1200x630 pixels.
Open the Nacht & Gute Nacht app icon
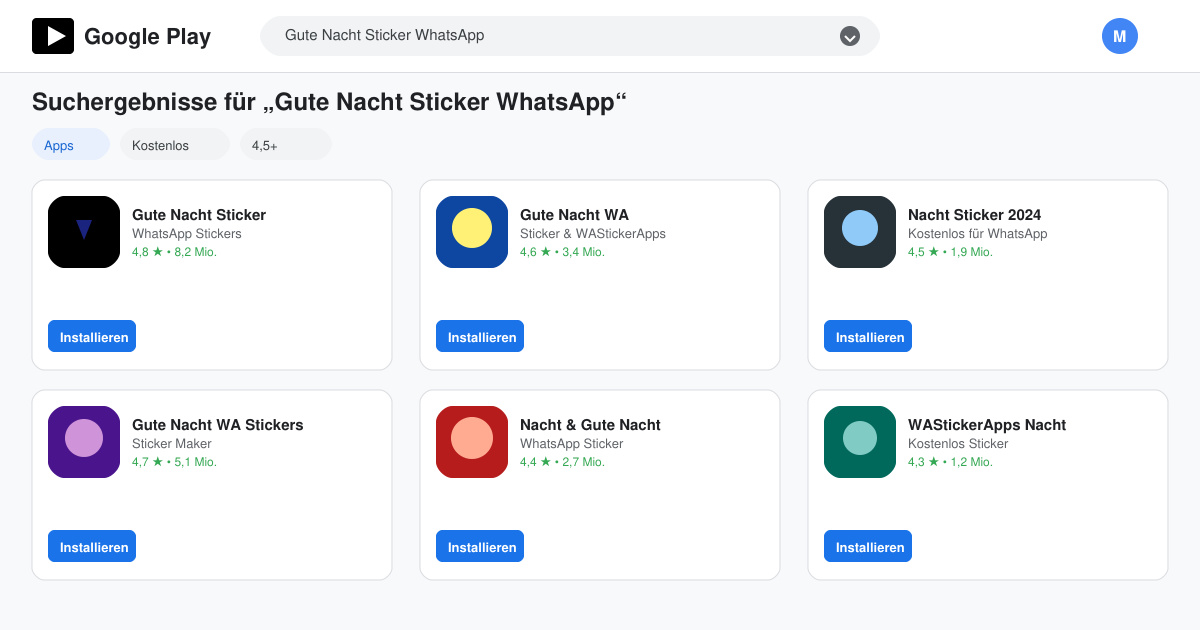coord(472,442)
